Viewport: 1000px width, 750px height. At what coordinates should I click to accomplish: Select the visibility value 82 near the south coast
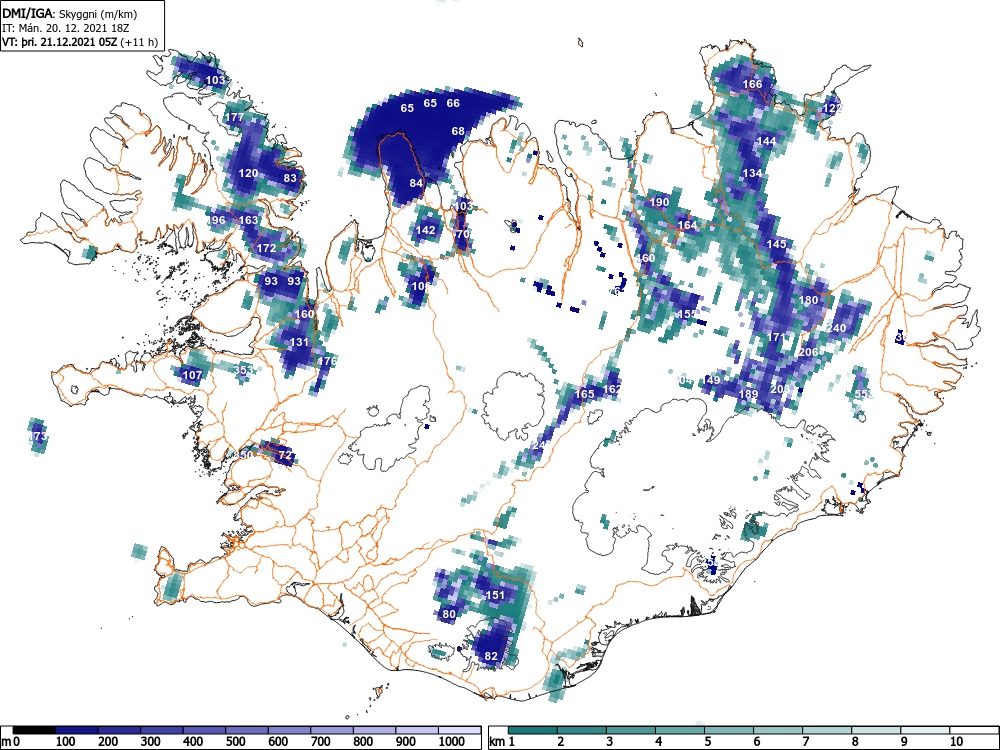491,656
